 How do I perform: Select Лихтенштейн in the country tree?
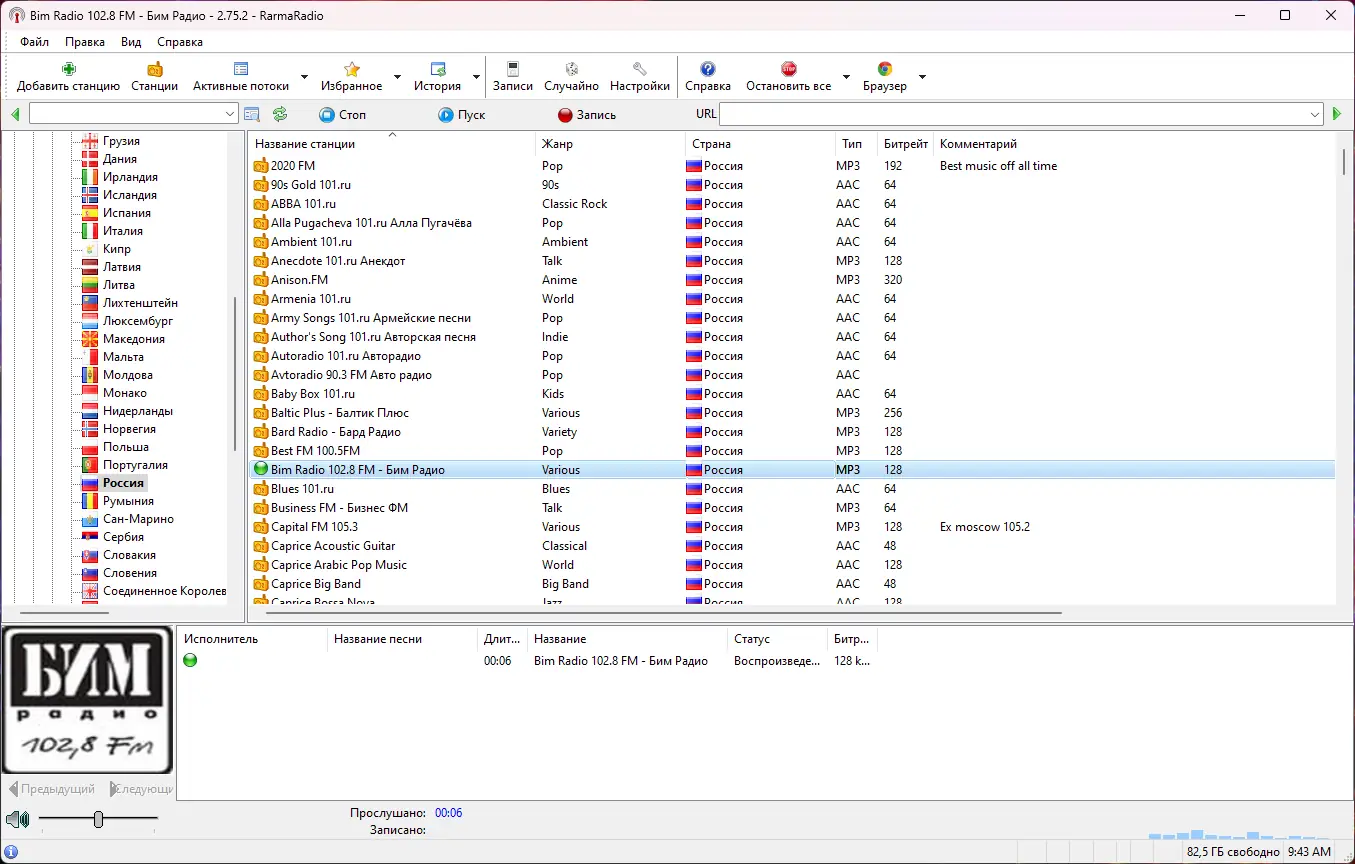point(140,303)
